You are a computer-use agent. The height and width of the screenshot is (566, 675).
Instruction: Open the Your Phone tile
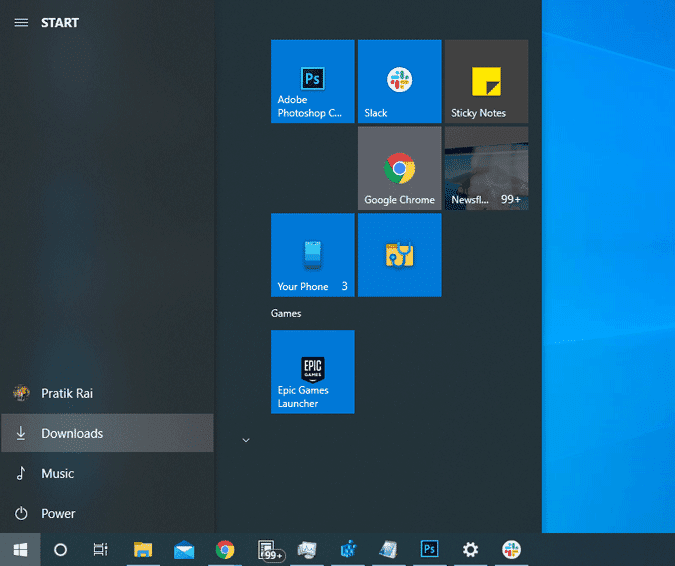coord(313,255)
